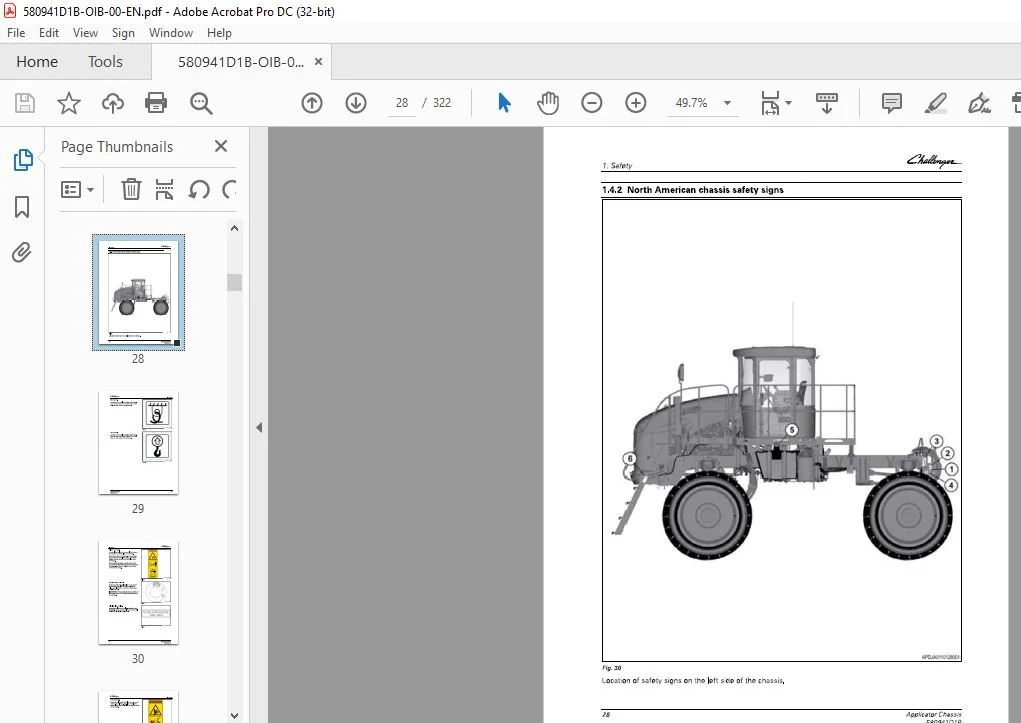Rotate page clockwise icon

tap(229, 190)
